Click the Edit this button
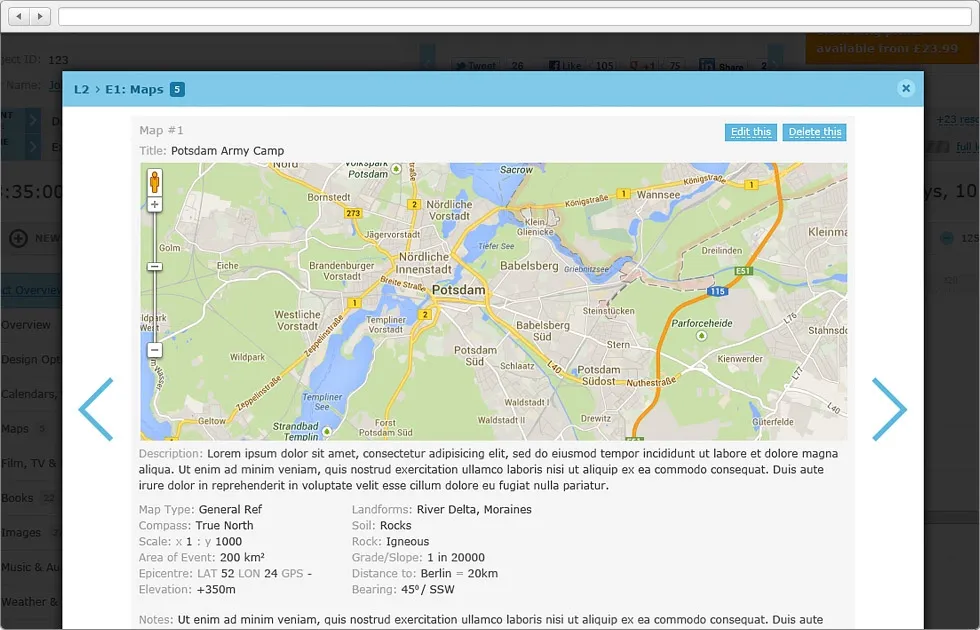 pos(751,132)
